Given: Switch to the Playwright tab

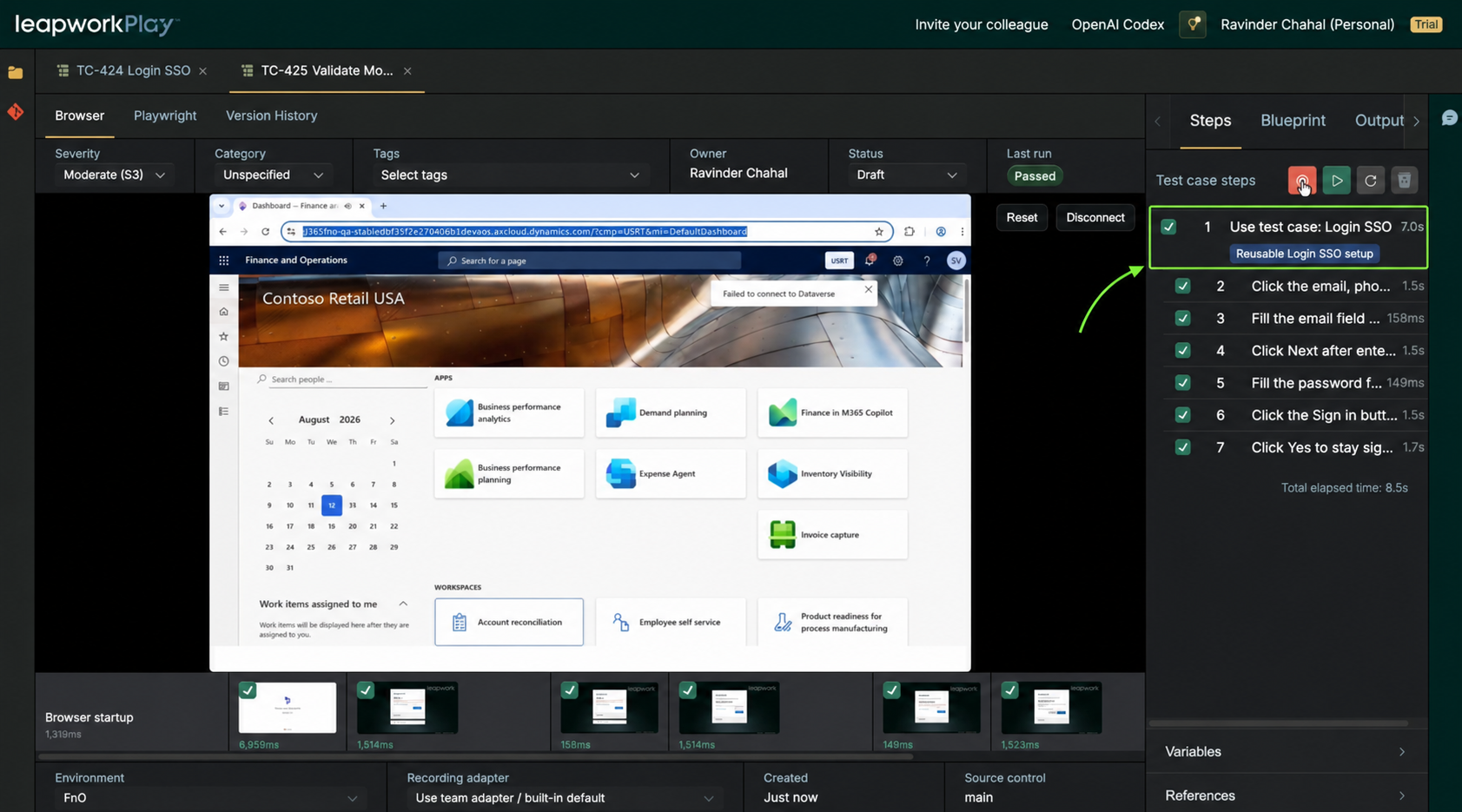Looking at the screenshot, I should [165, 116].
